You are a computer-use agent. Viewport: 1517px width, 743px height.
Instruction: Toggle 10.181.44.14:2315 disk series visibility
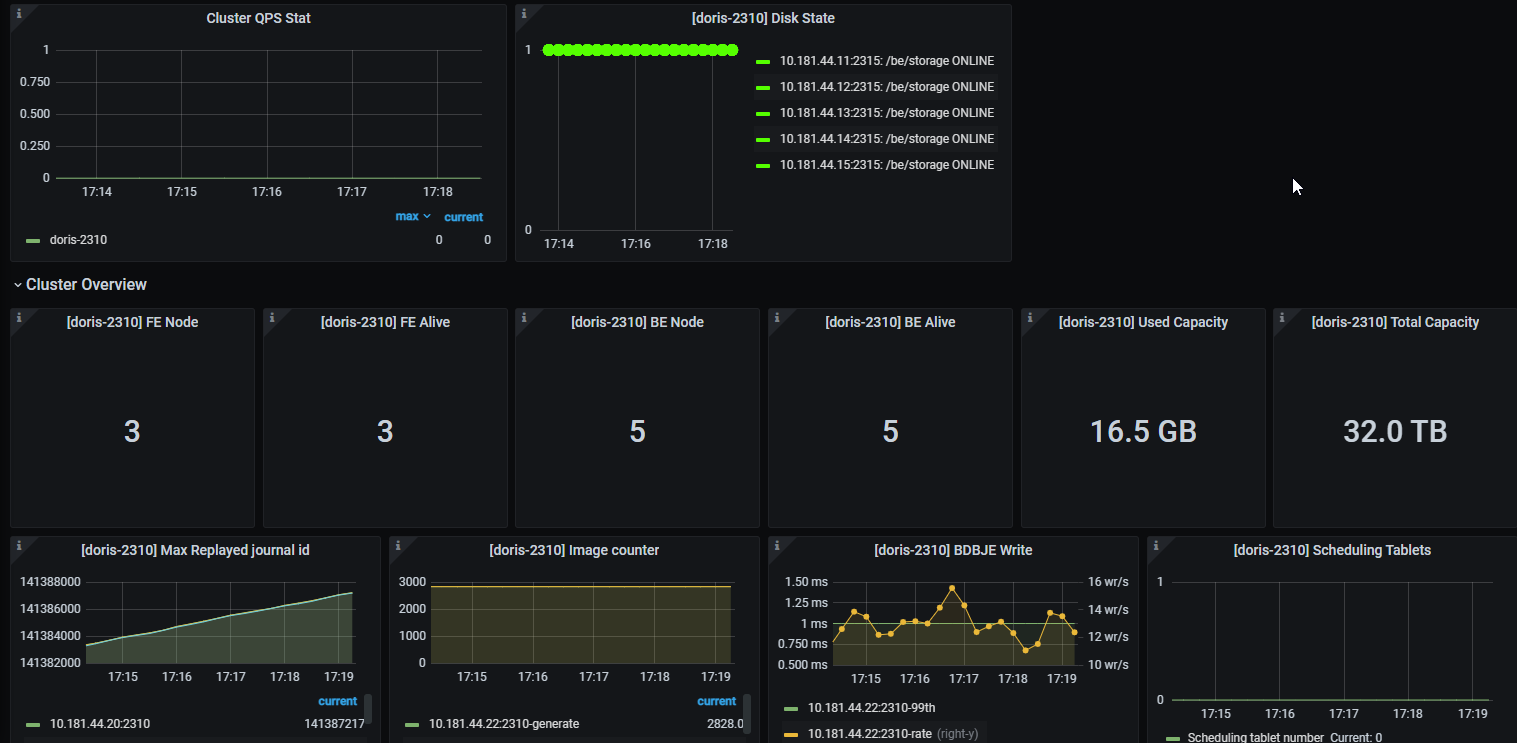click(887, 139)
